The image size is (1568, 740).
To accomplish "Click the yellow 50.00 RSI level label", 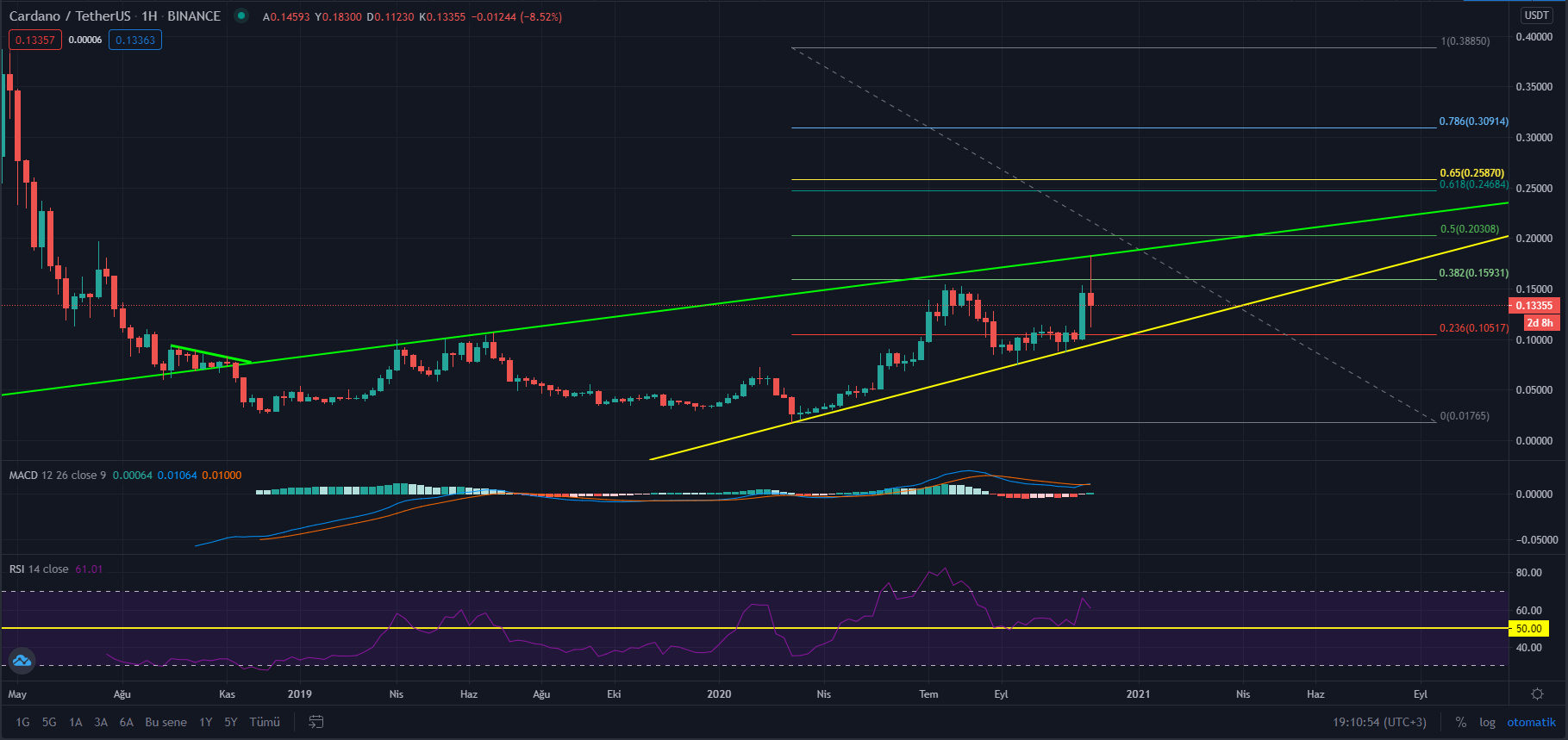I will (x=1529, y=629).
